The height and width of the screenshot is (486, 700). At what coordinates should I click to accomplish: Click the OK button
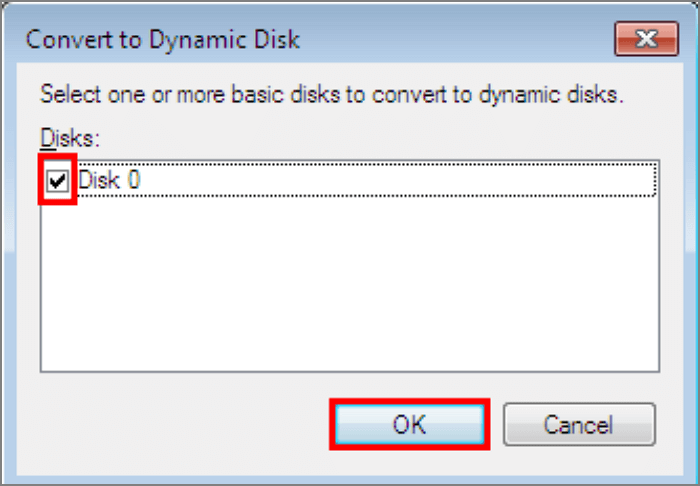pyautogui.click(x=409, y=424)
